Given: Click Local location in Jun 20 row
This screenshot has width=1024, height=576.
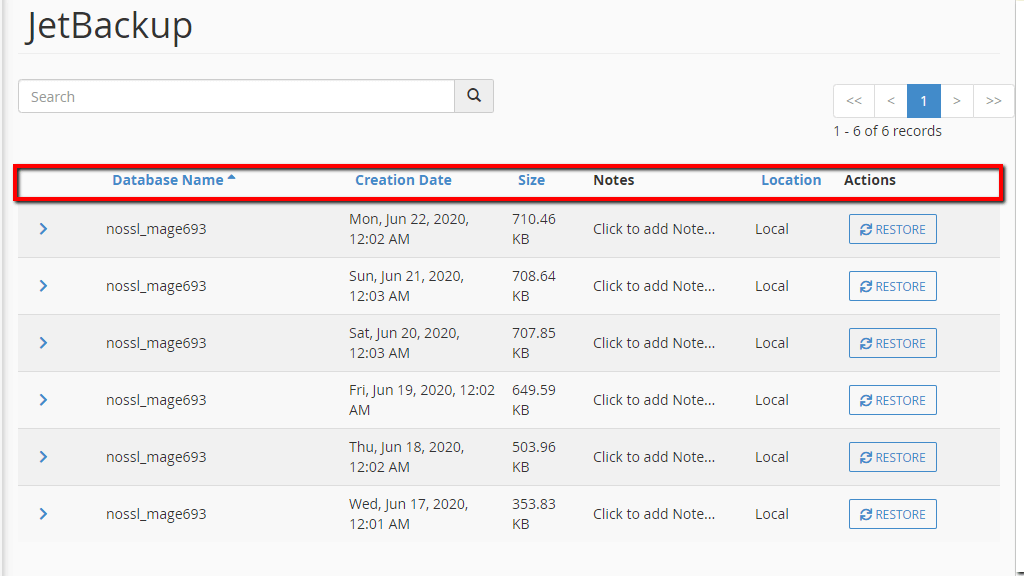Looking at the screenshot, I should (x=772, y=343).
